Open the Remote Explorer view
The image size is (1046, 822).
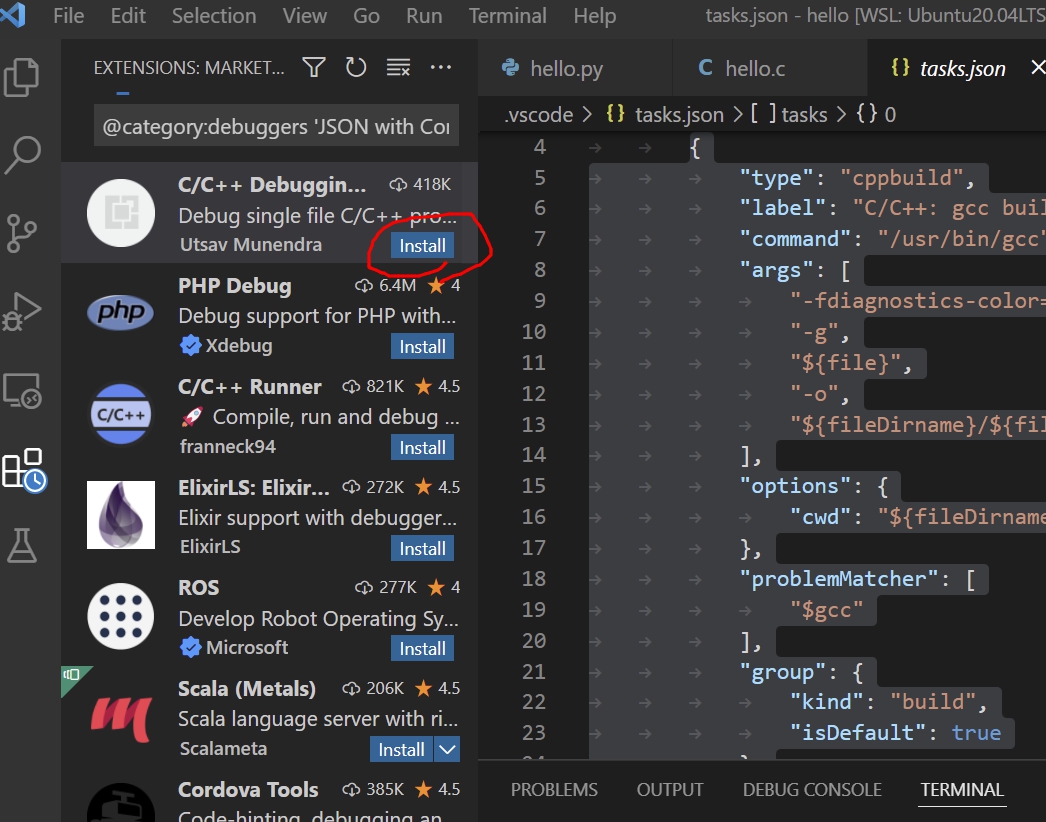tap(22, 390)
